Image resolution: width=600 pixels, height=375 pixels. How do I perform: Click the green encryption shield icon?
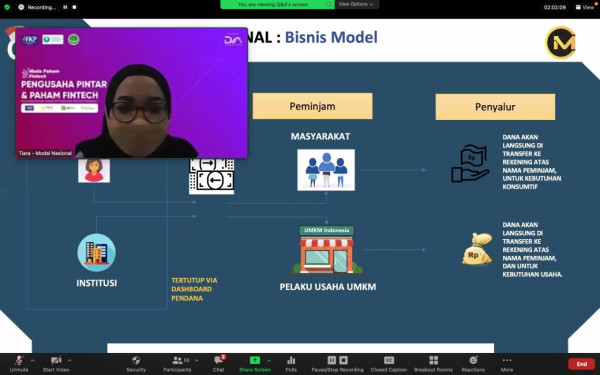point(7,7)
